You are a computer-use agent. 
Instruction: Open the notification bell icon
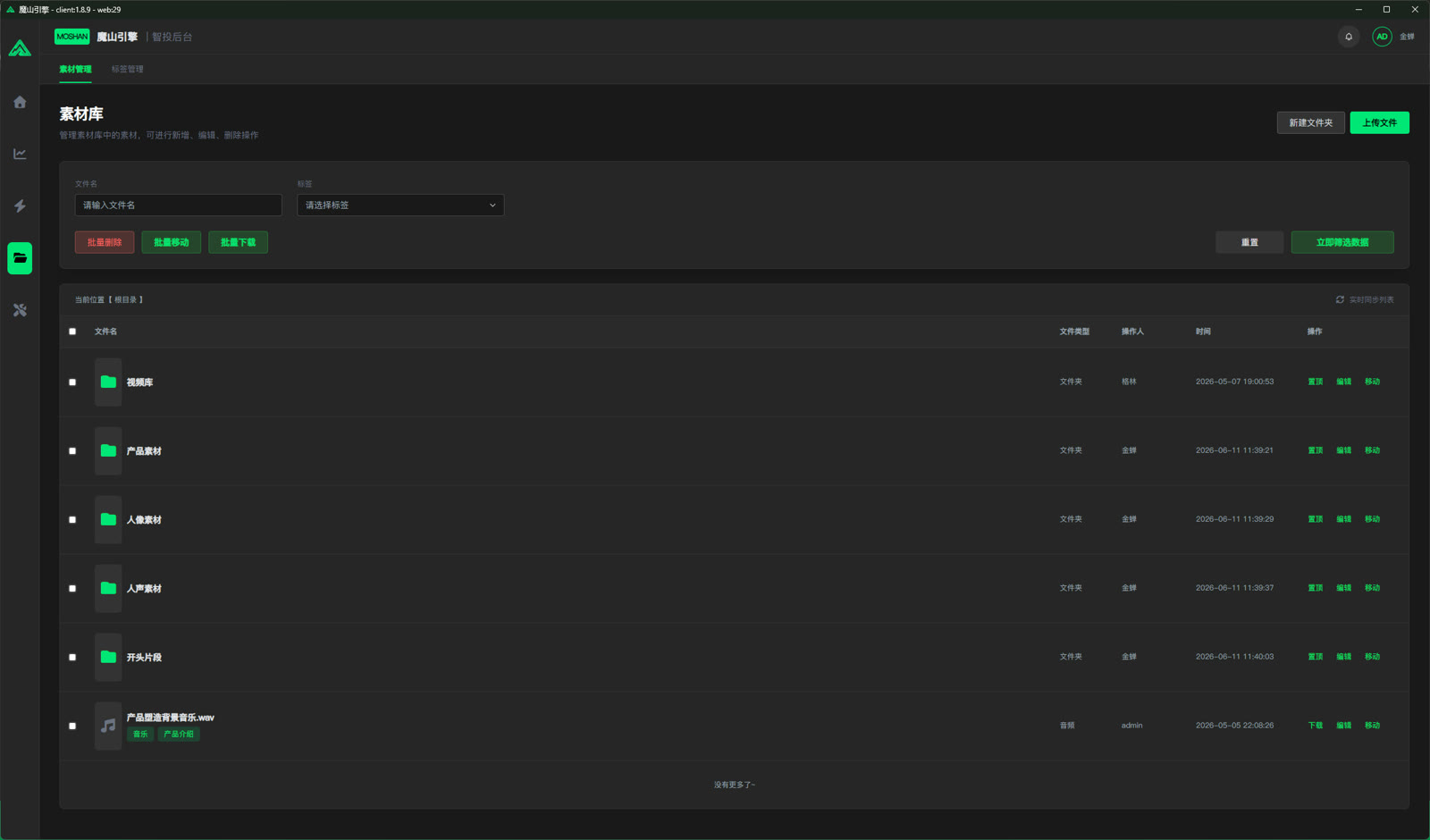click(1349, 37)
